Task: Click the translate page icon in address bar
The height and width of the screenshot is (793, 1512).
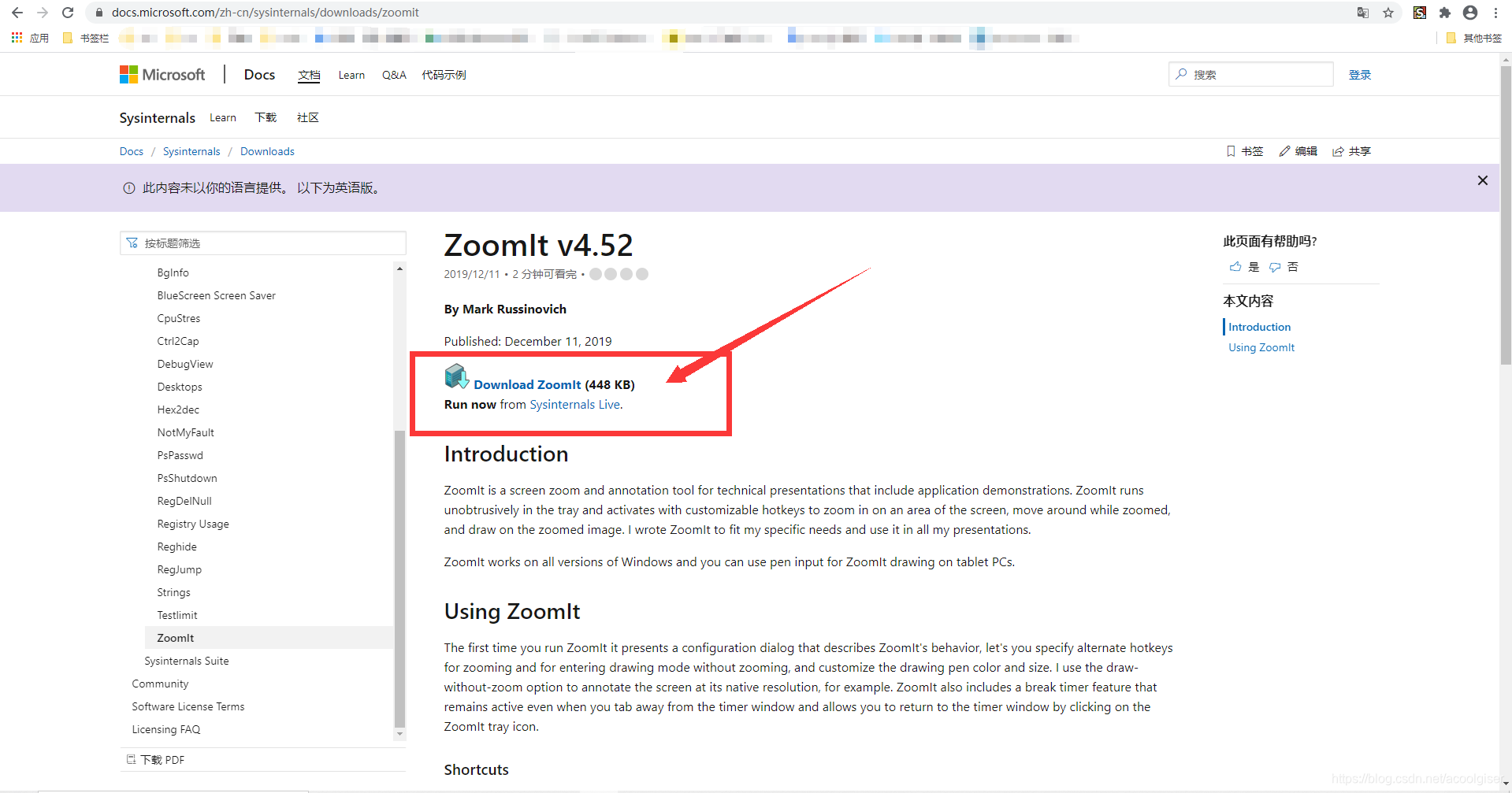Action: (1363, 13)
